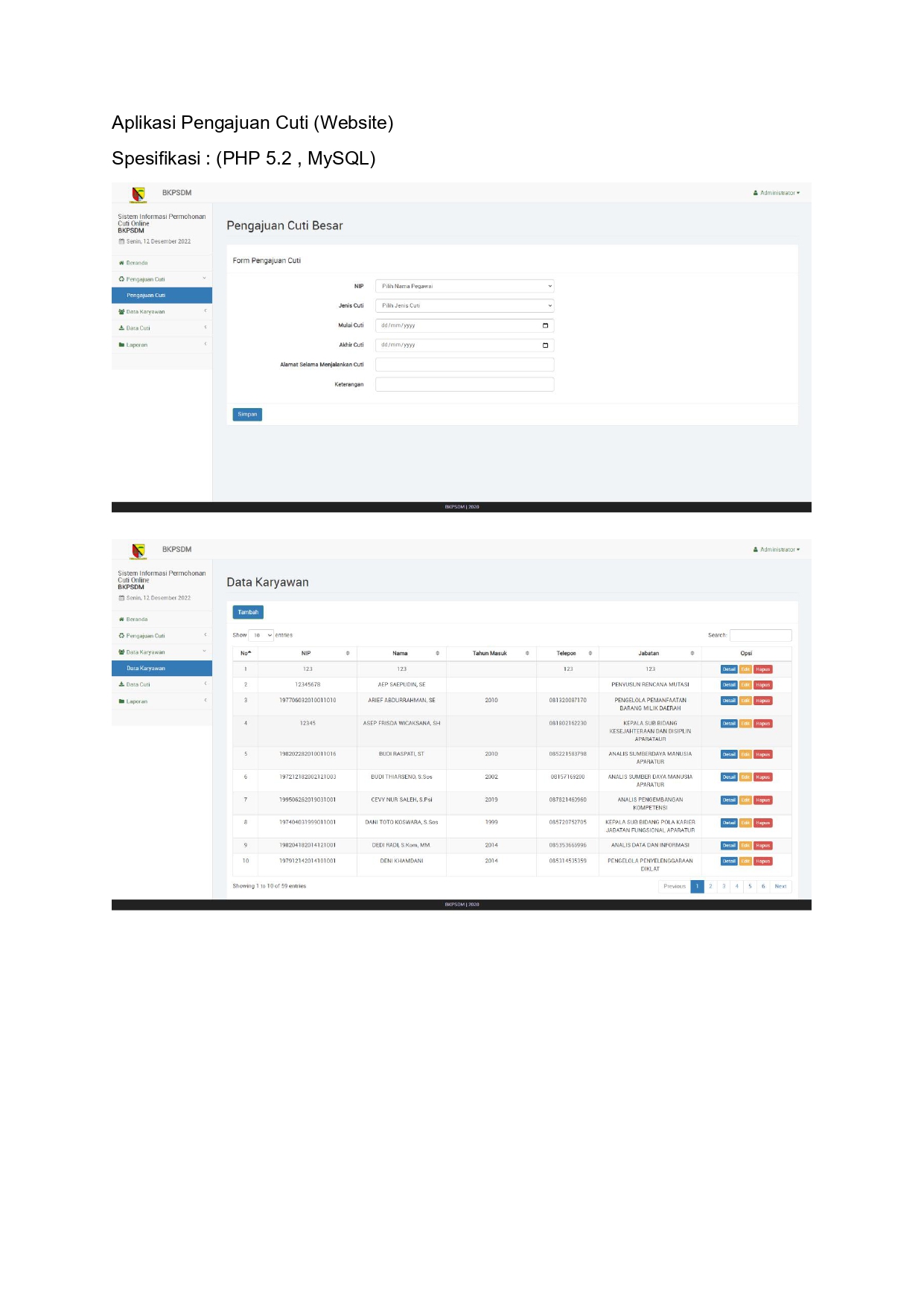Click the Keterangan text field
924x1306 pixels.
[465, 385]
